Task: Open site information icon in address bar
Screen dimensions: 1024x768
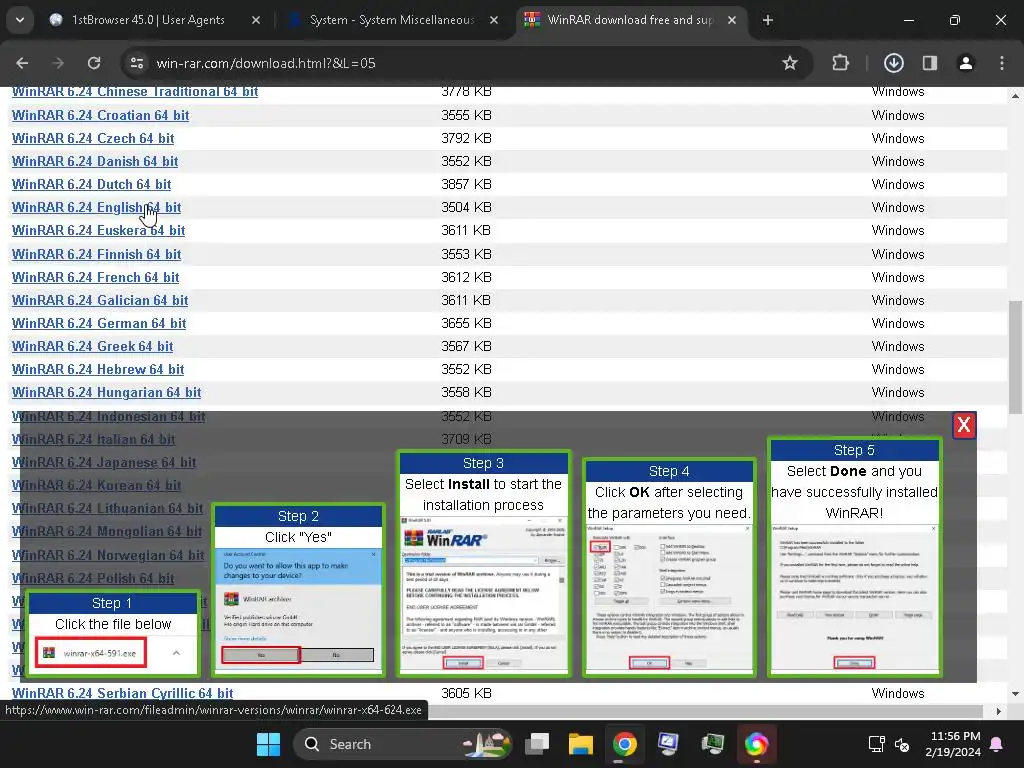Action: pyautogui.click(x=137, y=63)
